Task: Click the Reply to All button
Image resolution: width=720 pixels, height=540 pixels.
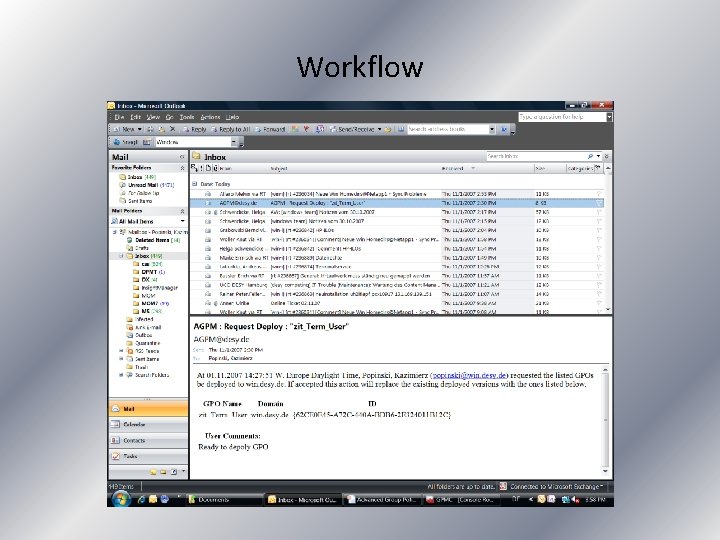Action: tap(231, 129)
